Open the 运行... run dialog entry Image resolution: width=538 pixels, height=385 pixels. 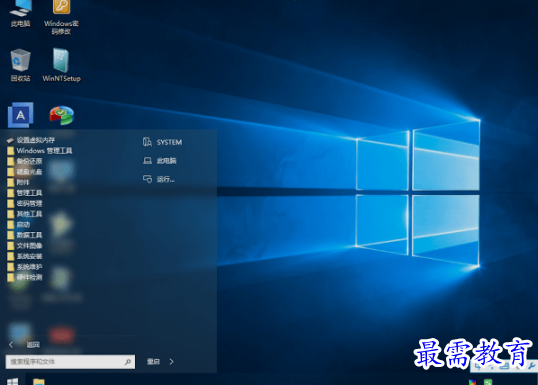159,179
